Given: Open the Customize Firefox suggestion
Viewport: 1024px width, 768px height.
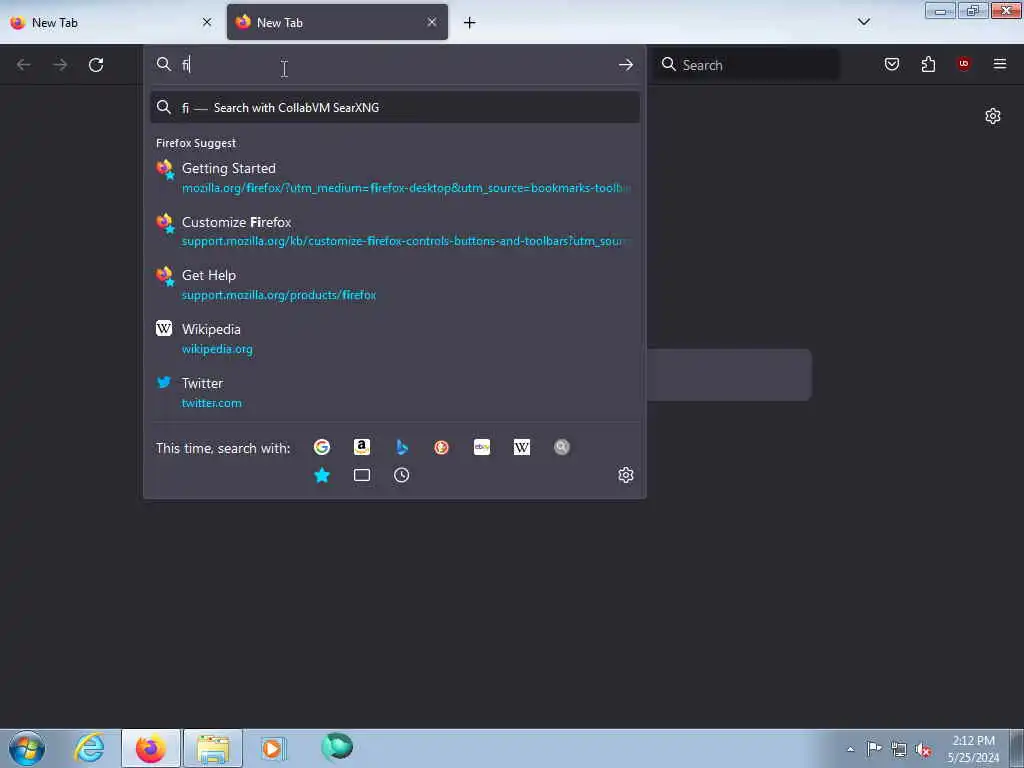Looking at the screenshot, I should click(394, 231).
